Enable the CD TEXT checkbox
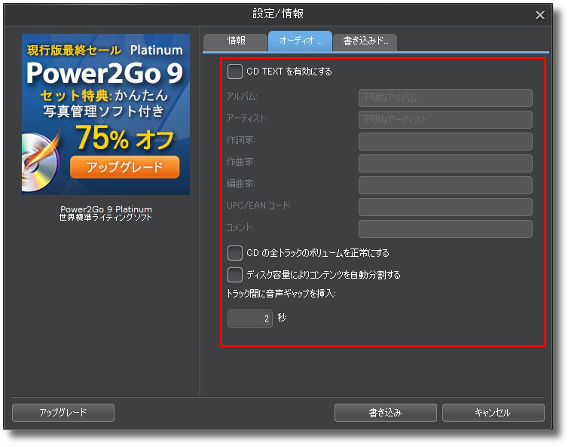This screenshot has height=447, width=570. point(235,71)
